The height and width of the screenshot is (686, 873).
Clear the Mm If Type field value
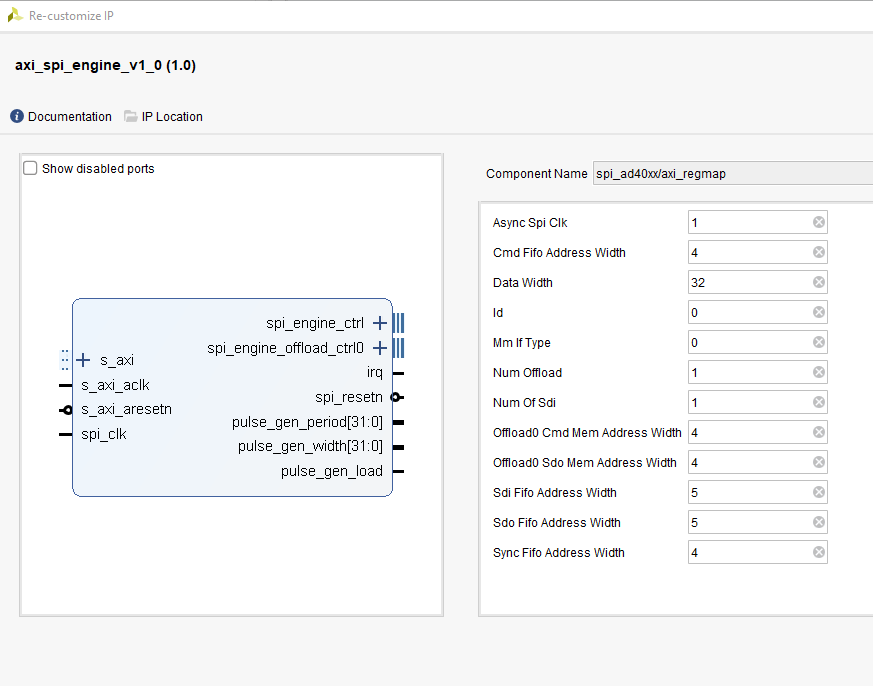pyautogui.click(x=818, y=343)
